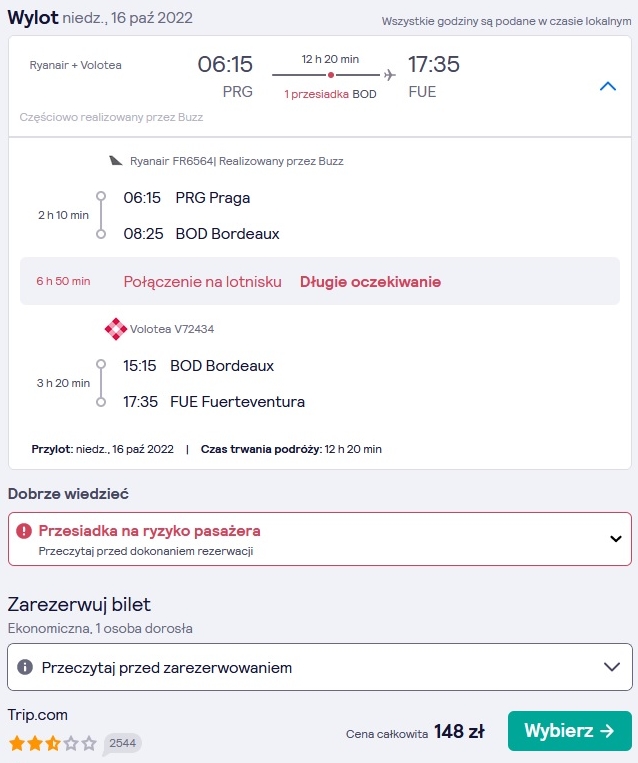Click the Połączenie na lotnisku text
Screen dimensions: 638x763
pos(202,282)
